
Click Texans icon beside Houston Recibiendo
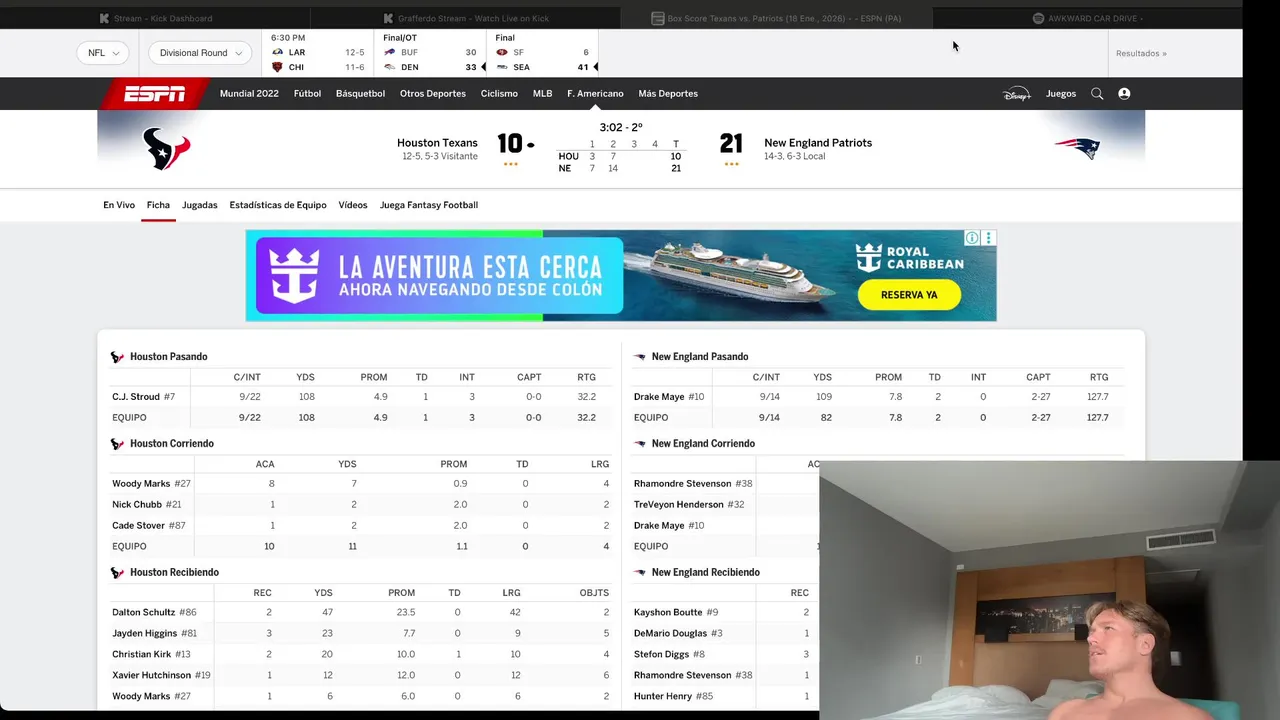117,573
